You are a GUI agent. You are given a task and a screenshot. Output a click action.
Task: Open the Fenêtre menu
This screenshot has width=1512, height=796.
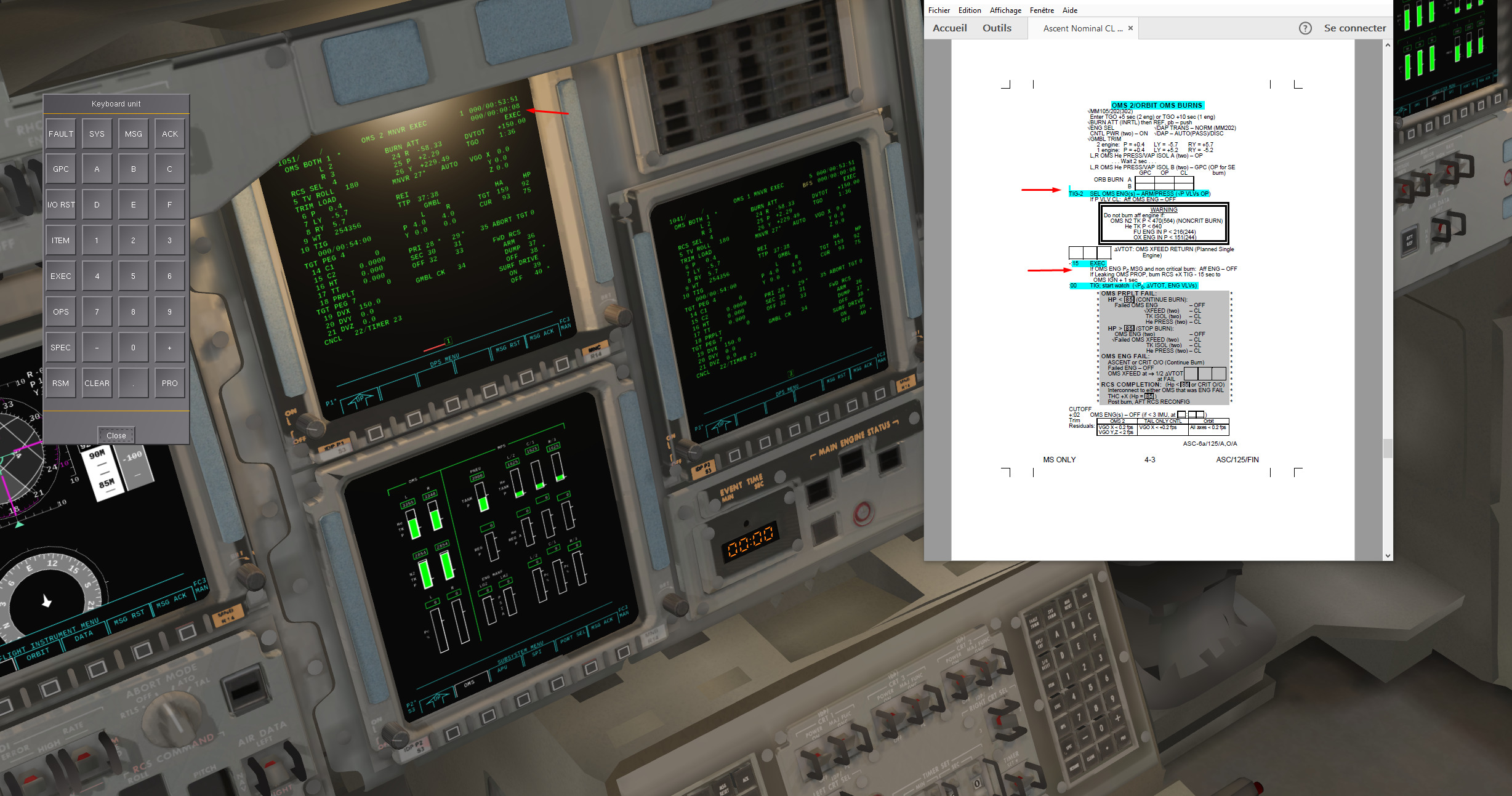click(1042, 10)
